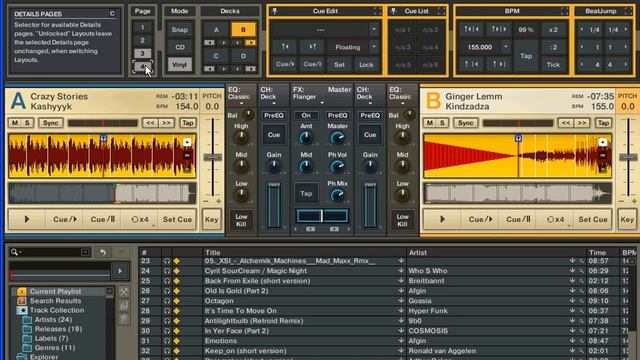Jump to next cue point icon
The image size is (640, 360).
coord(312,47)
